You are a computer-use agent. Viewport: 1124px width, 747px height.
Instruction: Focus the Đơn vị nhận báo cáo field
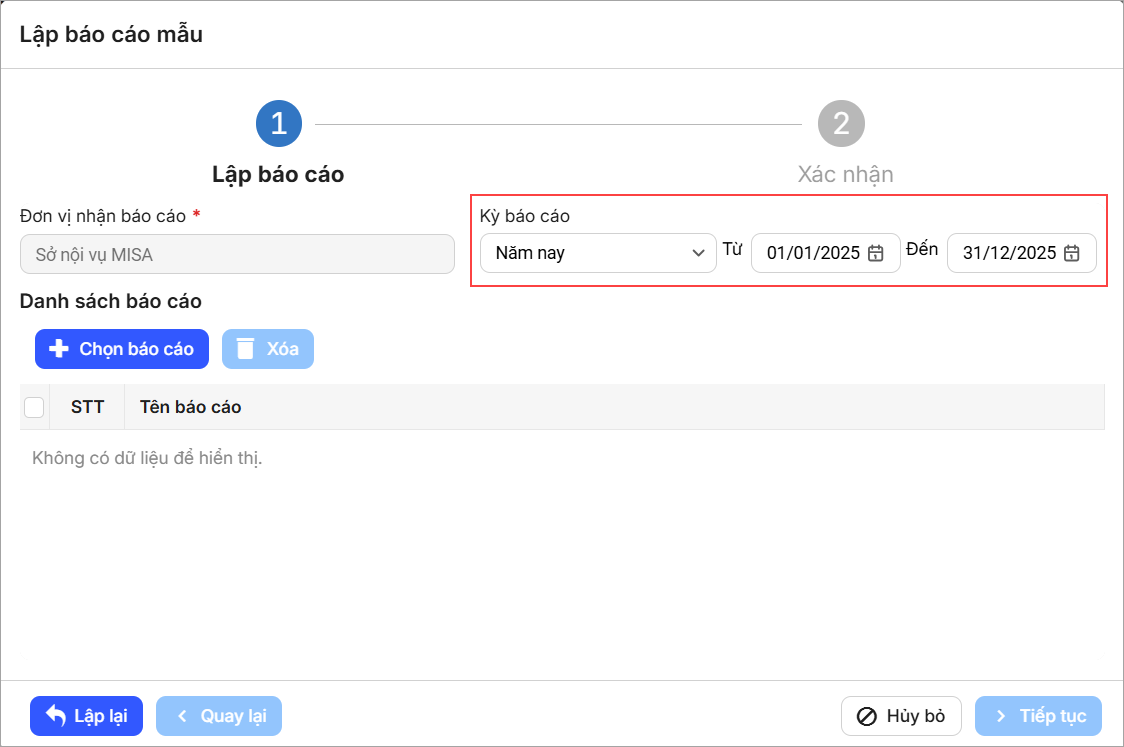[x=237, y=254]
